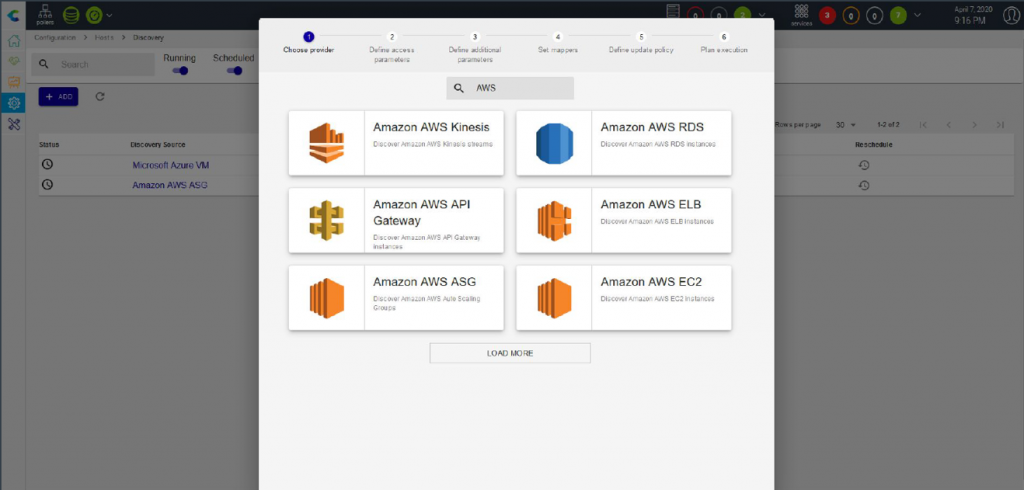The image size is (1024, 490).
Task: Click the hosts server icon in top bar
Action: pyautogui.click(x=673, y=12)
